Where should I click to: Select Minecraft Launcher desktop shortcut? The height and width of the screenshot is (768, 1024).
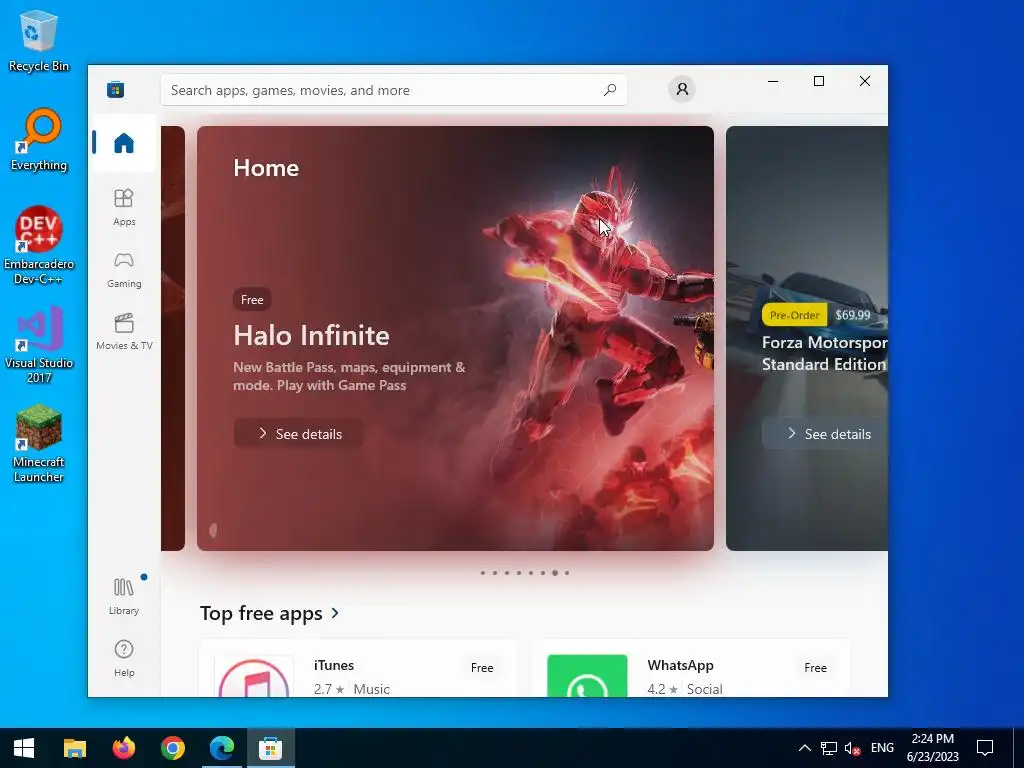[39, 444]
